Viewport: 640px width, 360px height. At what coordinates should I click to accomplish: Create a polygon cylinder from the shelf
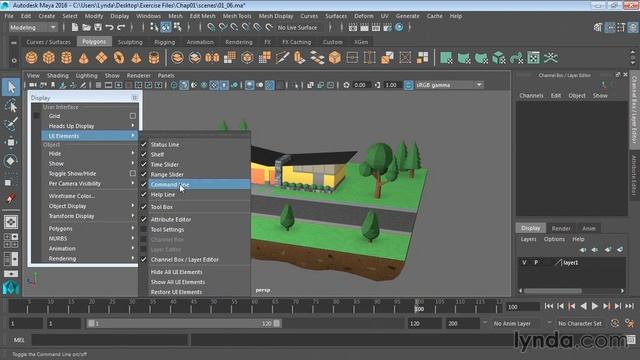click(67, 58)
